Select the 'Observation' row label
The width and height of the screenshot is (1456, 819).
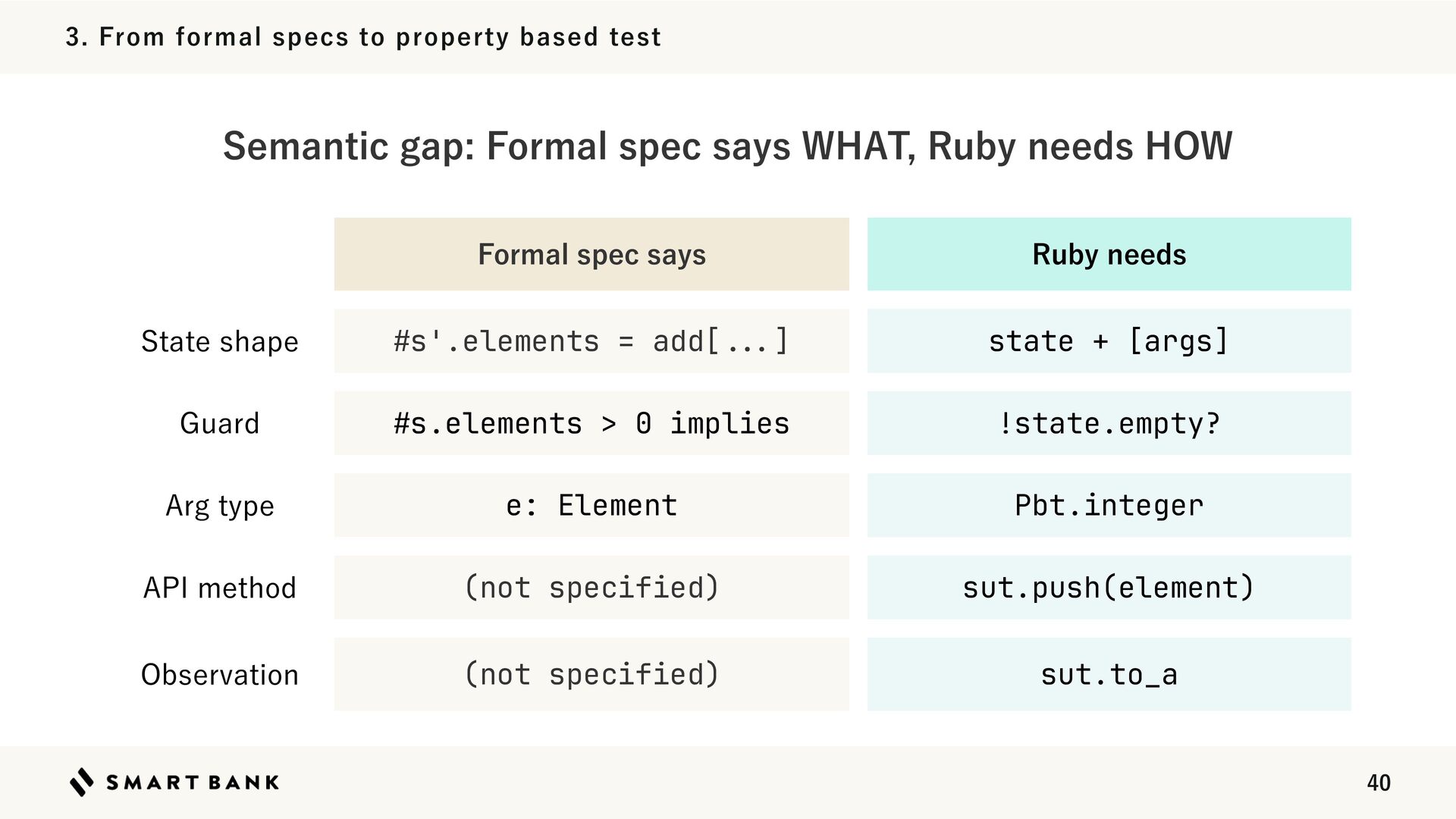click(x=220, y=674)
